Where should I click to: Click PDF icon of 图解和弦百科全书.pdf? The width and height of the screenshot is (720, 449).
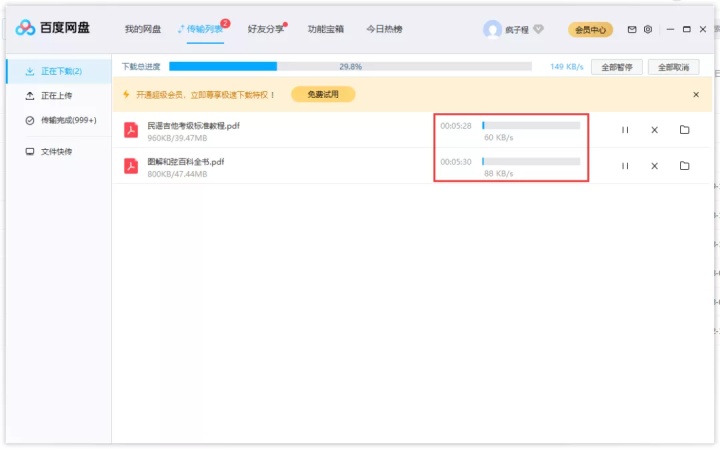pos(131,166)
